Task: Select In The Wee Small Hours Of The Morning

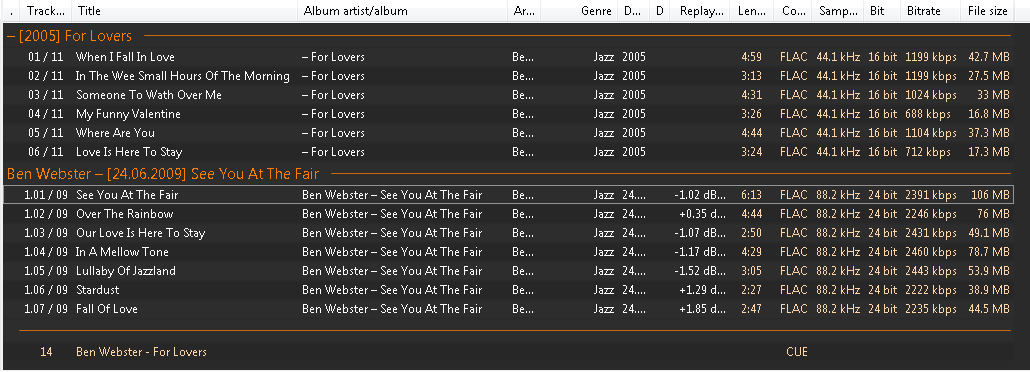Action: (183, 76)
